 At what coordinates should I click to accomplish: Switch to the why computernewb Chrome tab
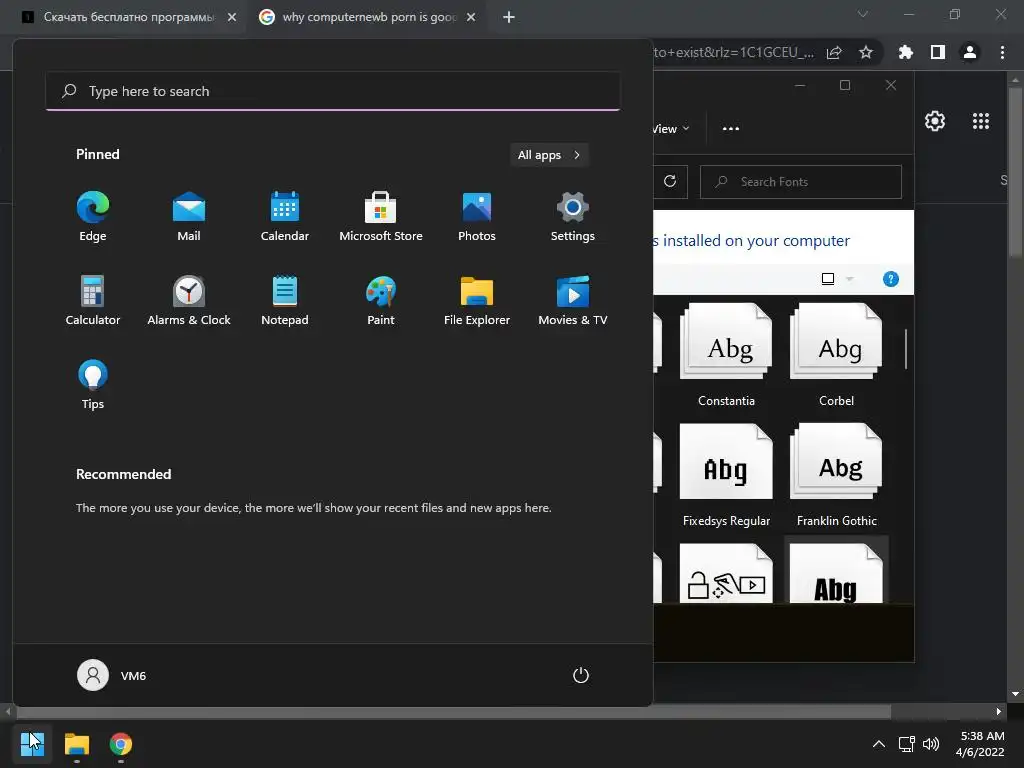pos(369,17)
